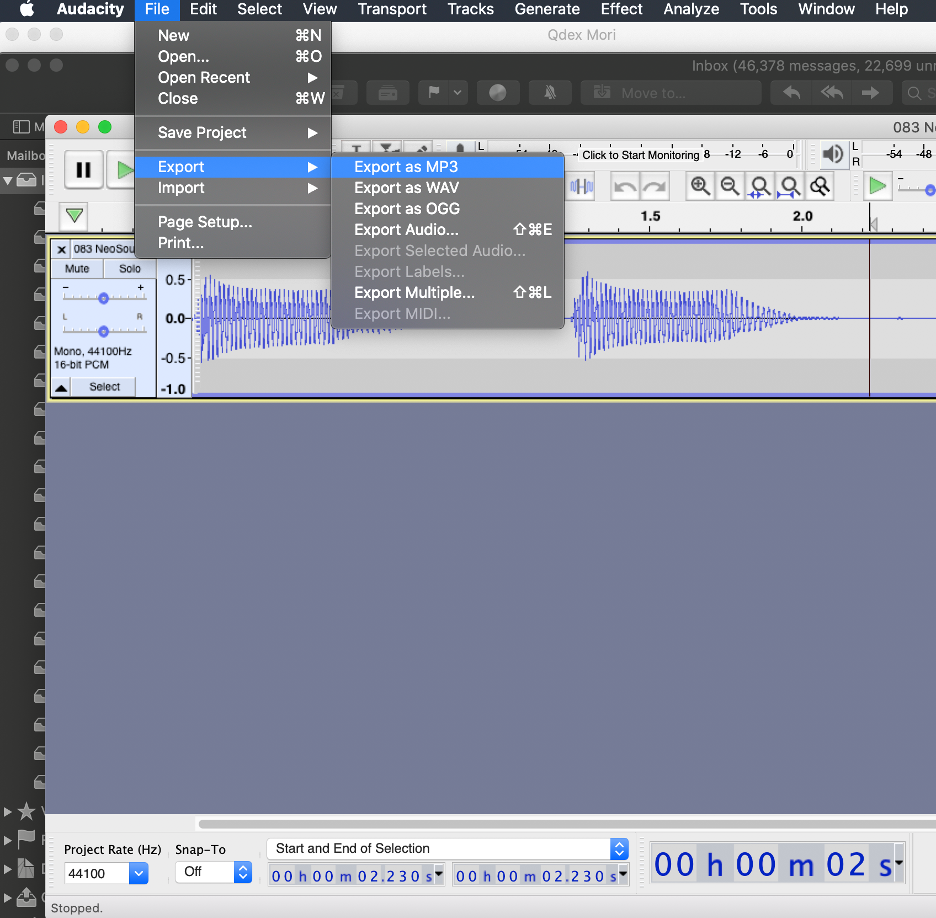Click Click to Start Monitoring meter
Screen dimensions: 936x918
pyautogui.click(x=640, y=155)
